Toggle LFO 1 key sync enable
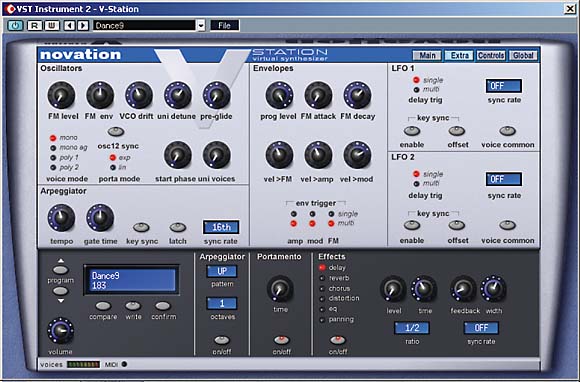 tap(412, 131)
